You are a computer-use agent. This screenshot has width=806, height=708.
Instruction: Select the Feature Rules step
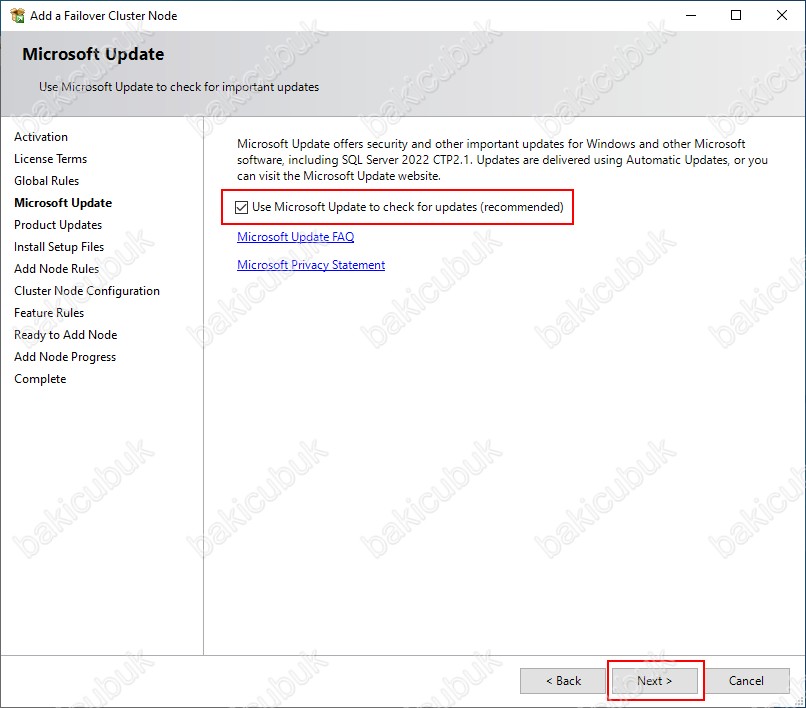coord(49,313)
